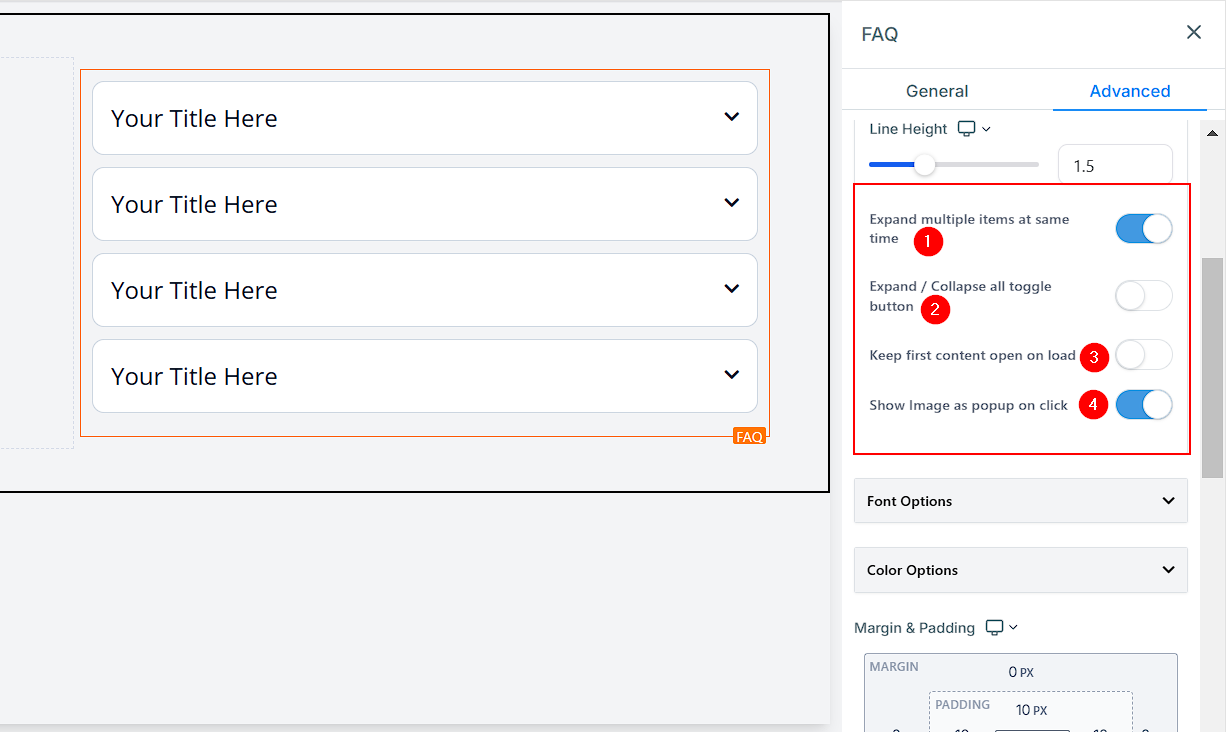Expand the Color Options section
This screenshot has height=732, width=1226.
pos(1020,570)
